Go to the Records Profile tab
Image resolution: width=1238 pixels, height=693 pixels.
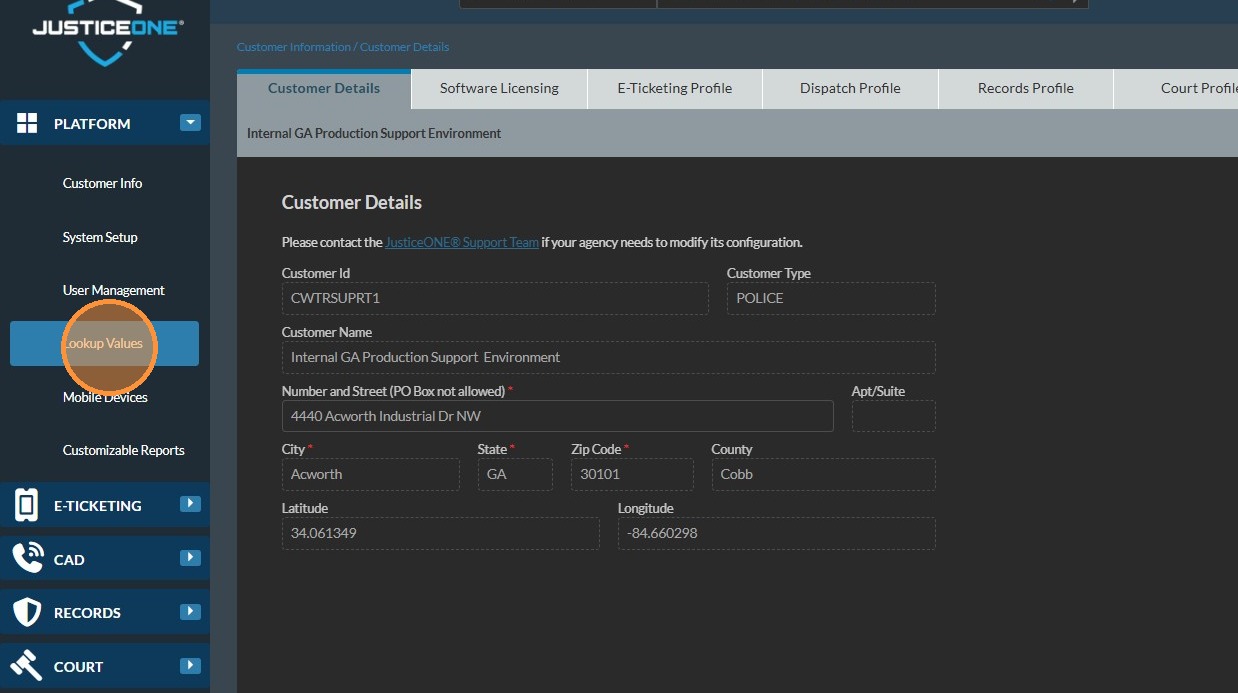(x=1025, y=88)
